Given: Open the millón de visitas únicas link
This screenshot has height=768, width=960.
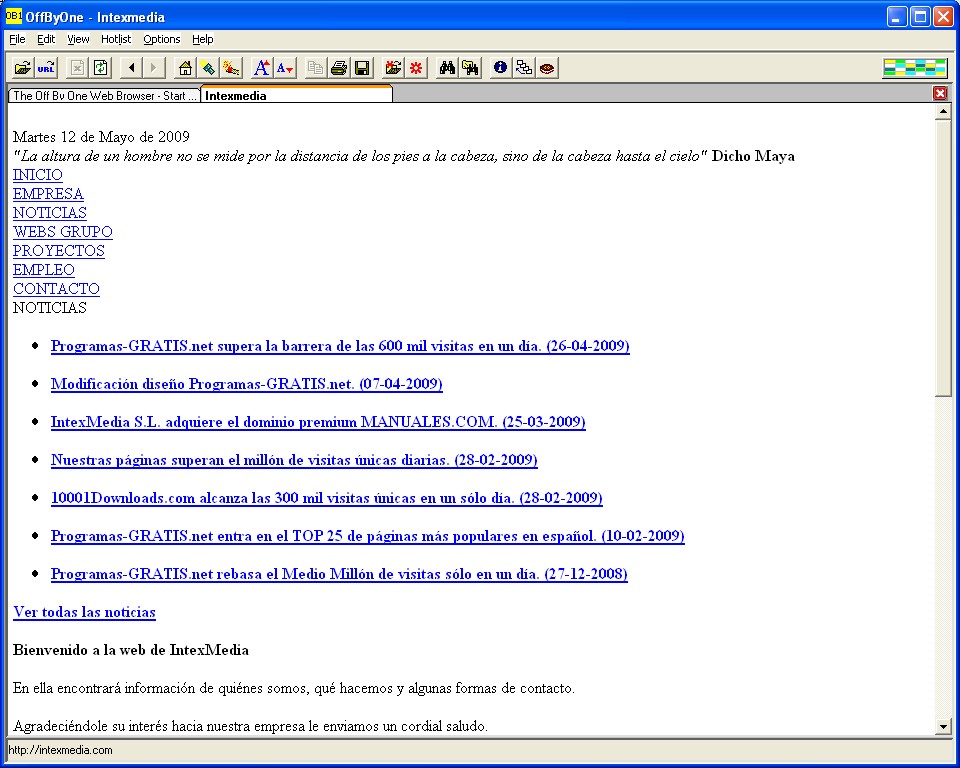Looking at the screenshot, I should pos(294,460).
